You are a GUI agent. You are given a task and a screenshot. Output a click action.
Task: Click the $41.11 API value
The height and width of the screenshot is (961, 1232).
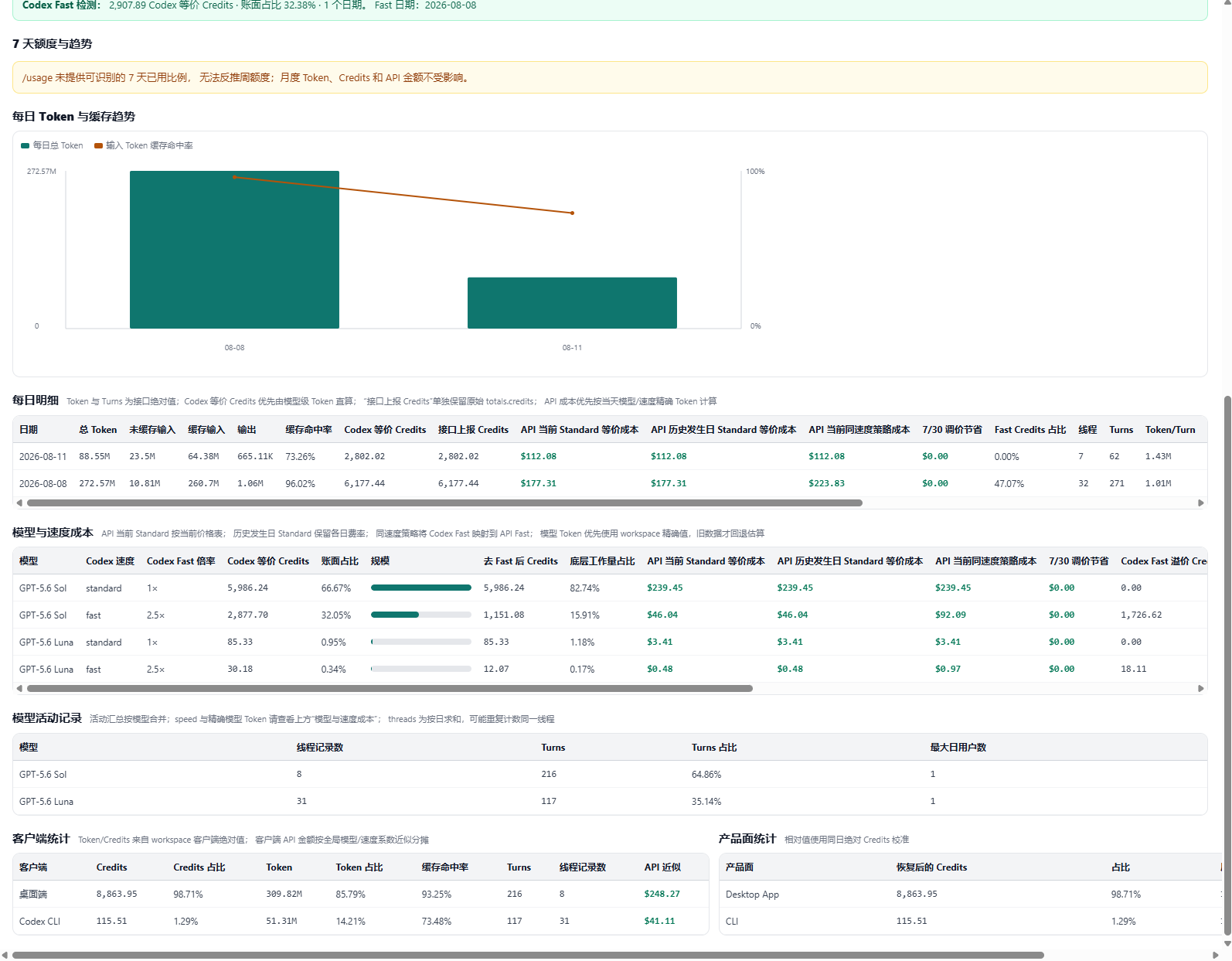[660, 921]
